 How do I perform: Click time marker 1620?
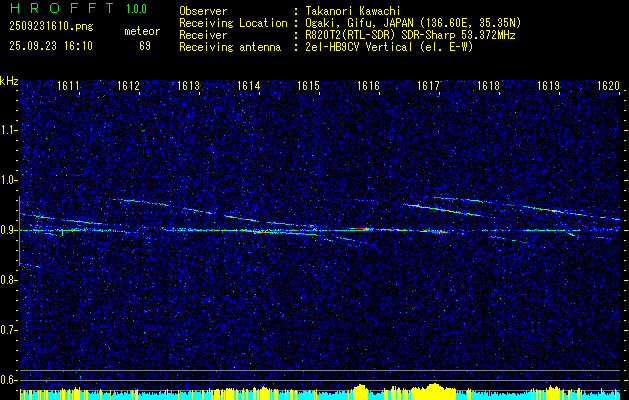pos(609,86)
